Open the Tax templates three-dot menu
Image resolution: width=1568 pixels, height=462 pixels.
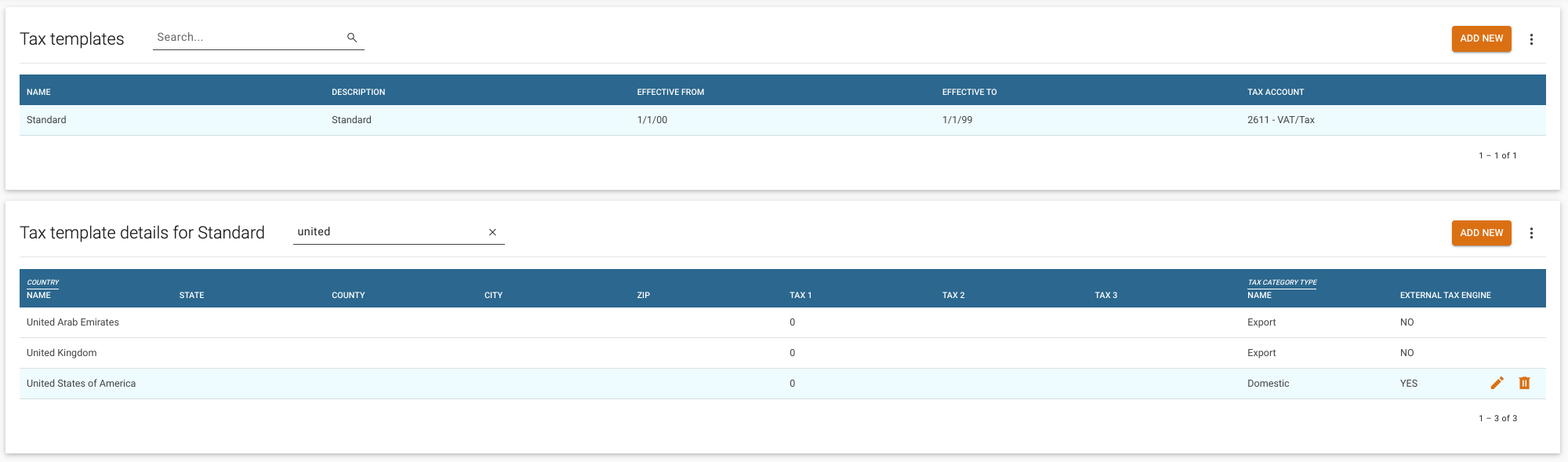(1531, 39)
